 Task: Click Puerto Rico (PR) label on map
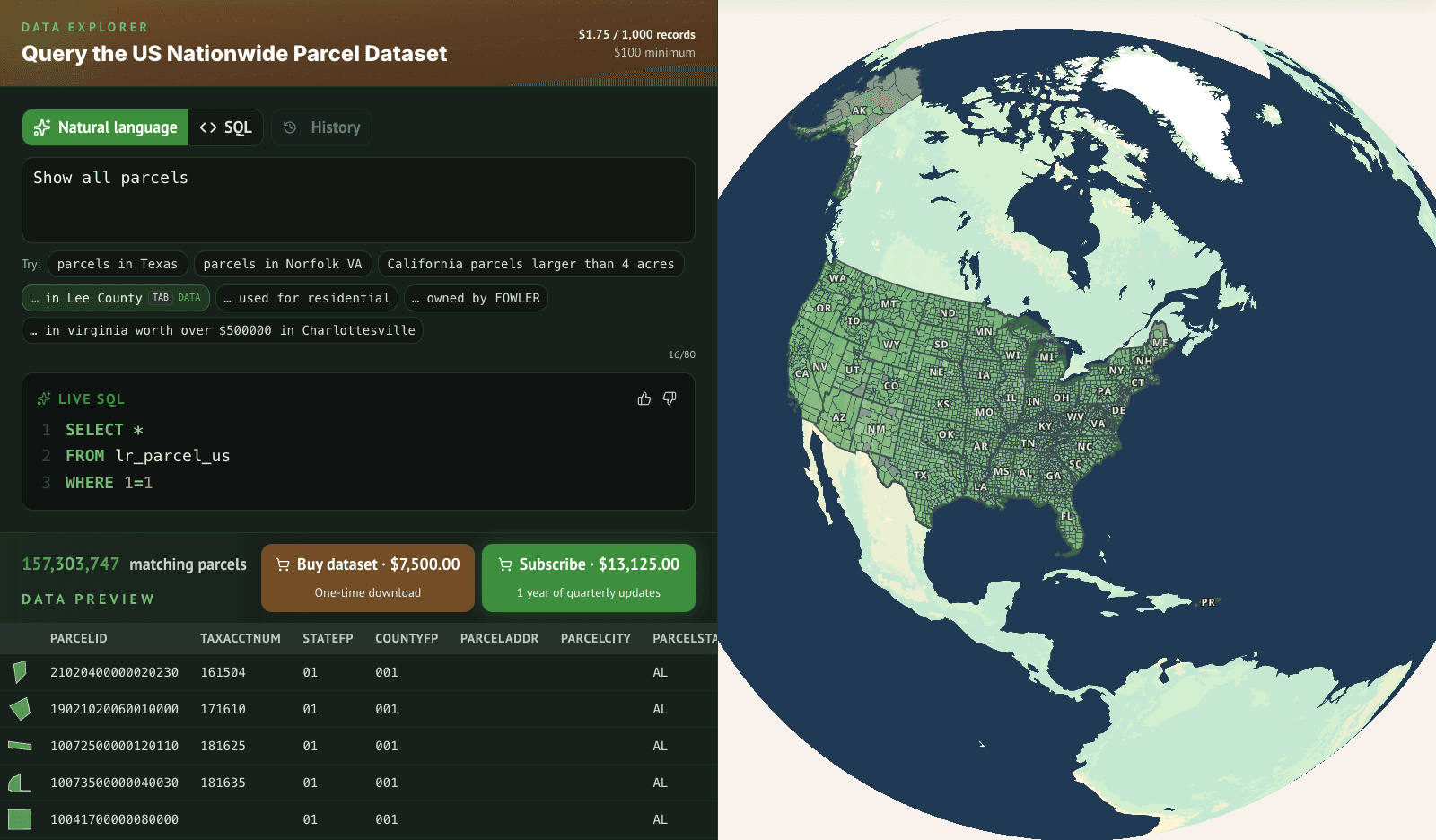pyautogui.click(x=1208, y=602)
